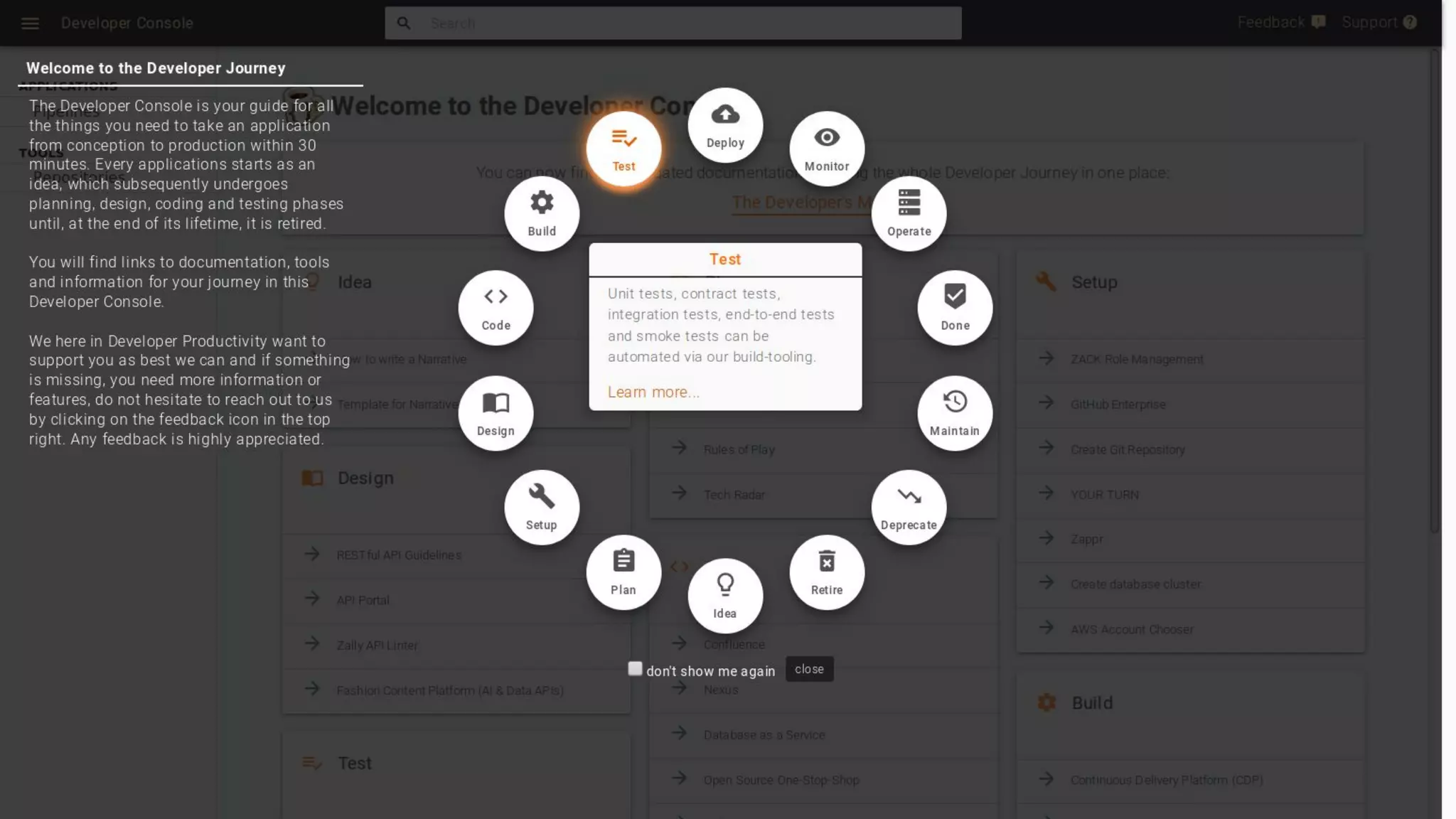Image resolution: width=1456 pixels, height=819 pixels.
Task: Check the "don't show me again" box
Action: coord(635,669)
